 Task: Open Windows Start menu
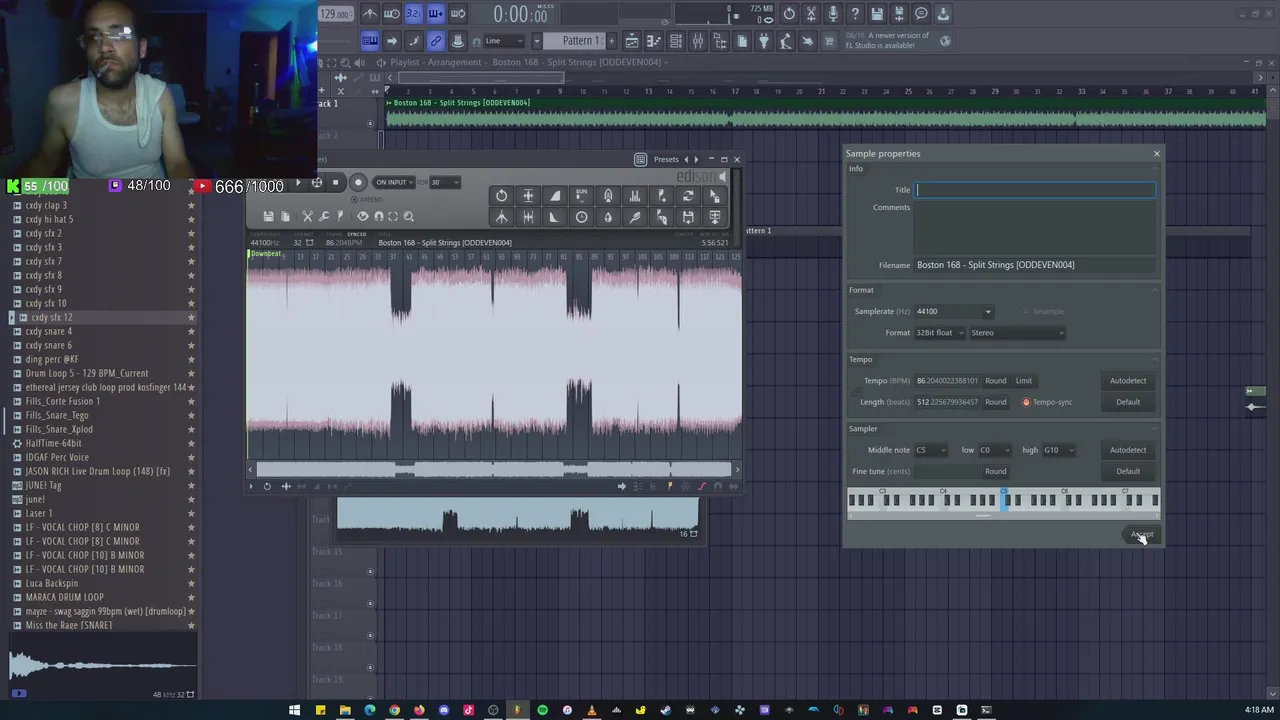[295, 710]
